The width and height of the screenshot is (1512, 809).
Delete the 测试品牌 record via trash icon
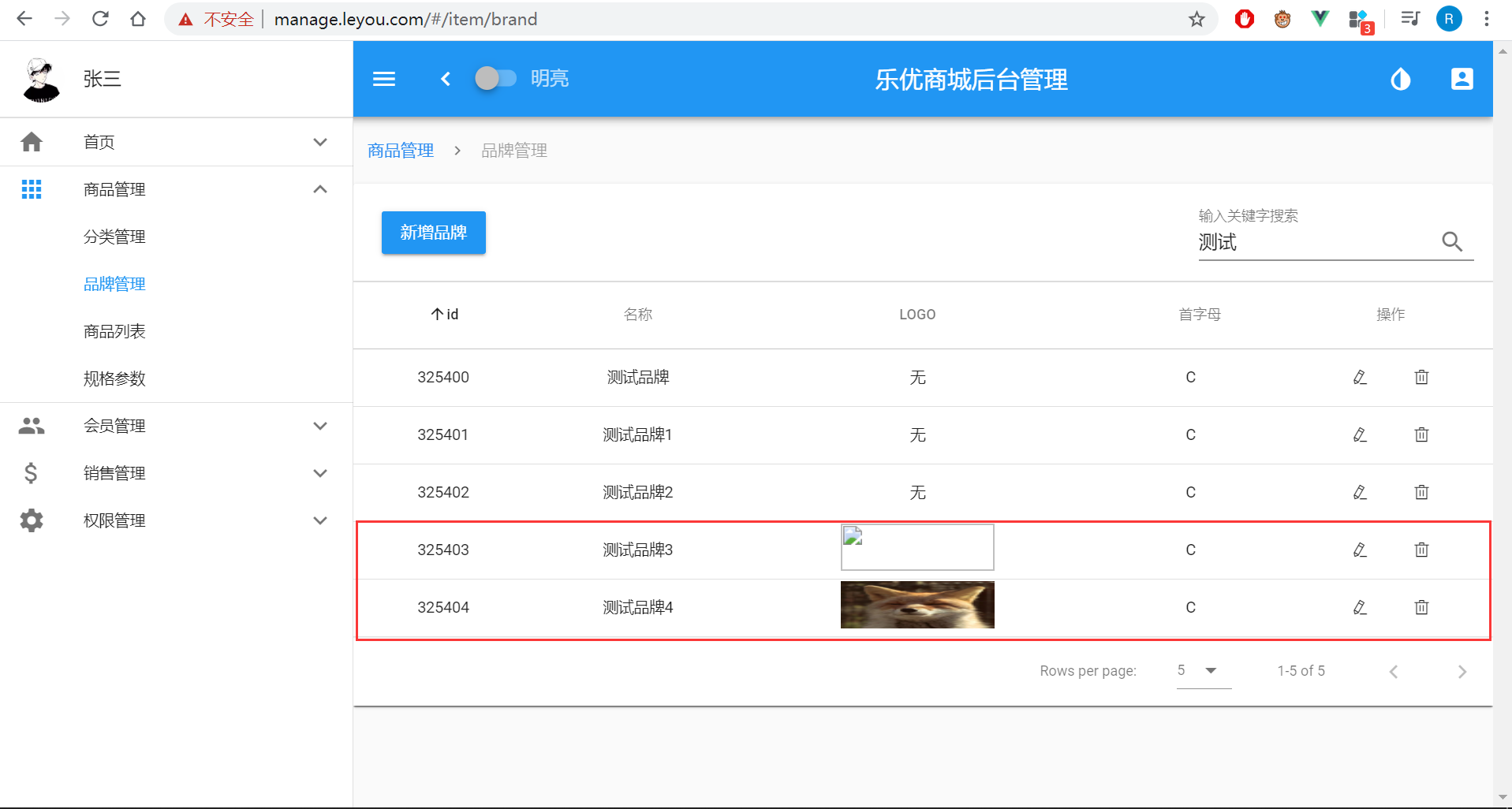point(1421,377)
